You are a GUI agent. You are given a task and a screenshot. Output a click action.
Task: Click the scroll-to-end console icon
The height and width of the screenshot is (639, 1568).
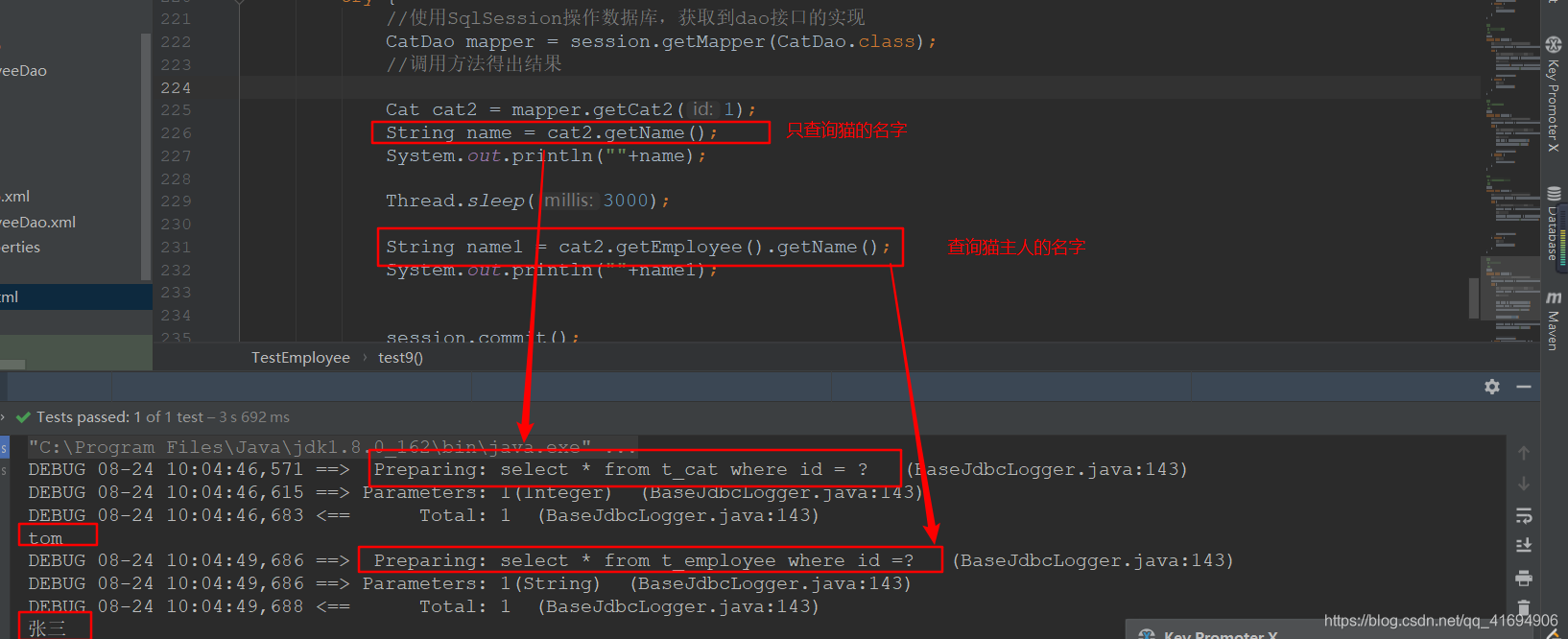pyautogui.click(x=1524, y=546)
